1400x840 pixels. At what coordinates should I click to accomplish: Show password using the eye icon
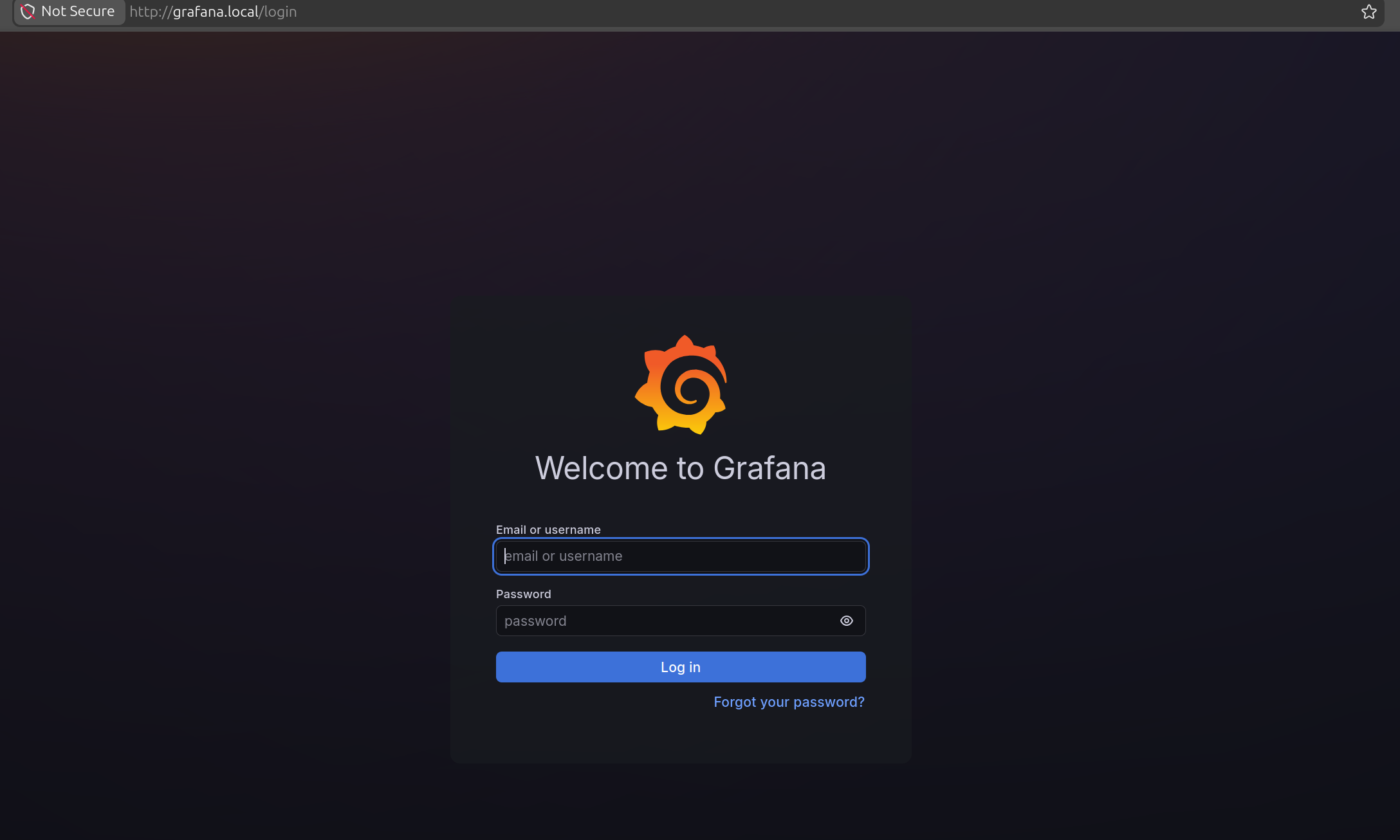pyautogui.click(x=846, y=621)
